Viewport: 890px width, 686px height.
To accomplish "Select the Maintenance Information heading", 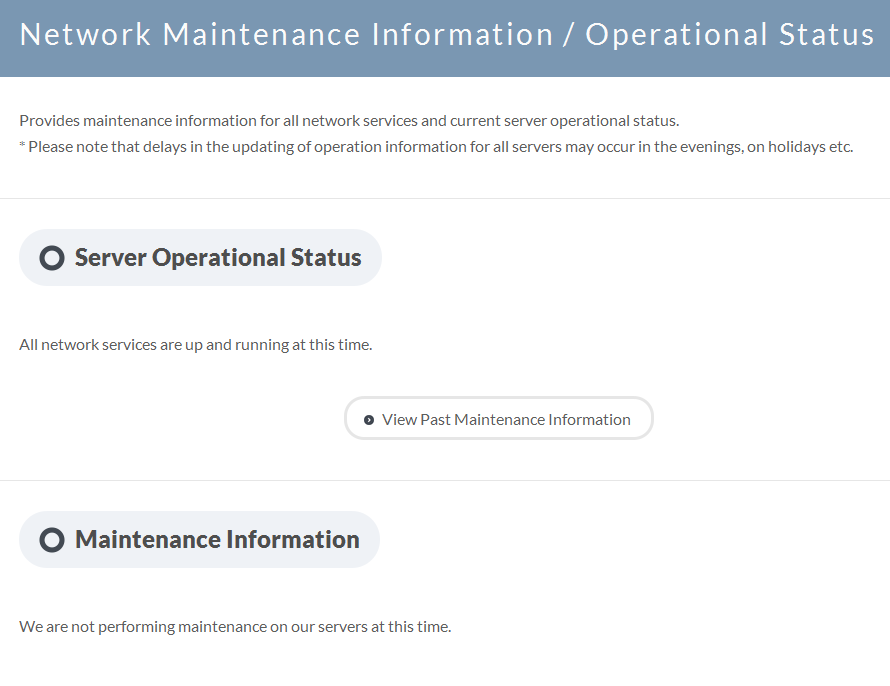I will [x=217, y=540].
